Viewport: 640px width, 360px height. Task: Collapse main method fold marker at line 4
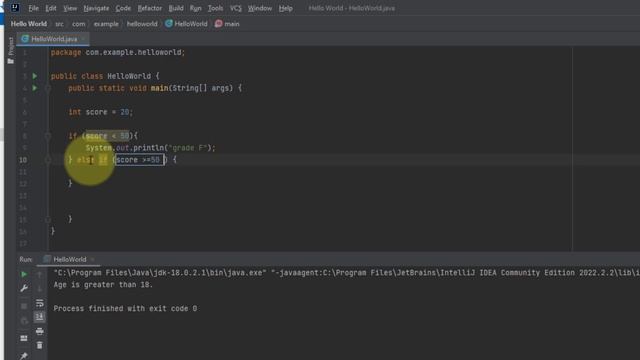48,88
